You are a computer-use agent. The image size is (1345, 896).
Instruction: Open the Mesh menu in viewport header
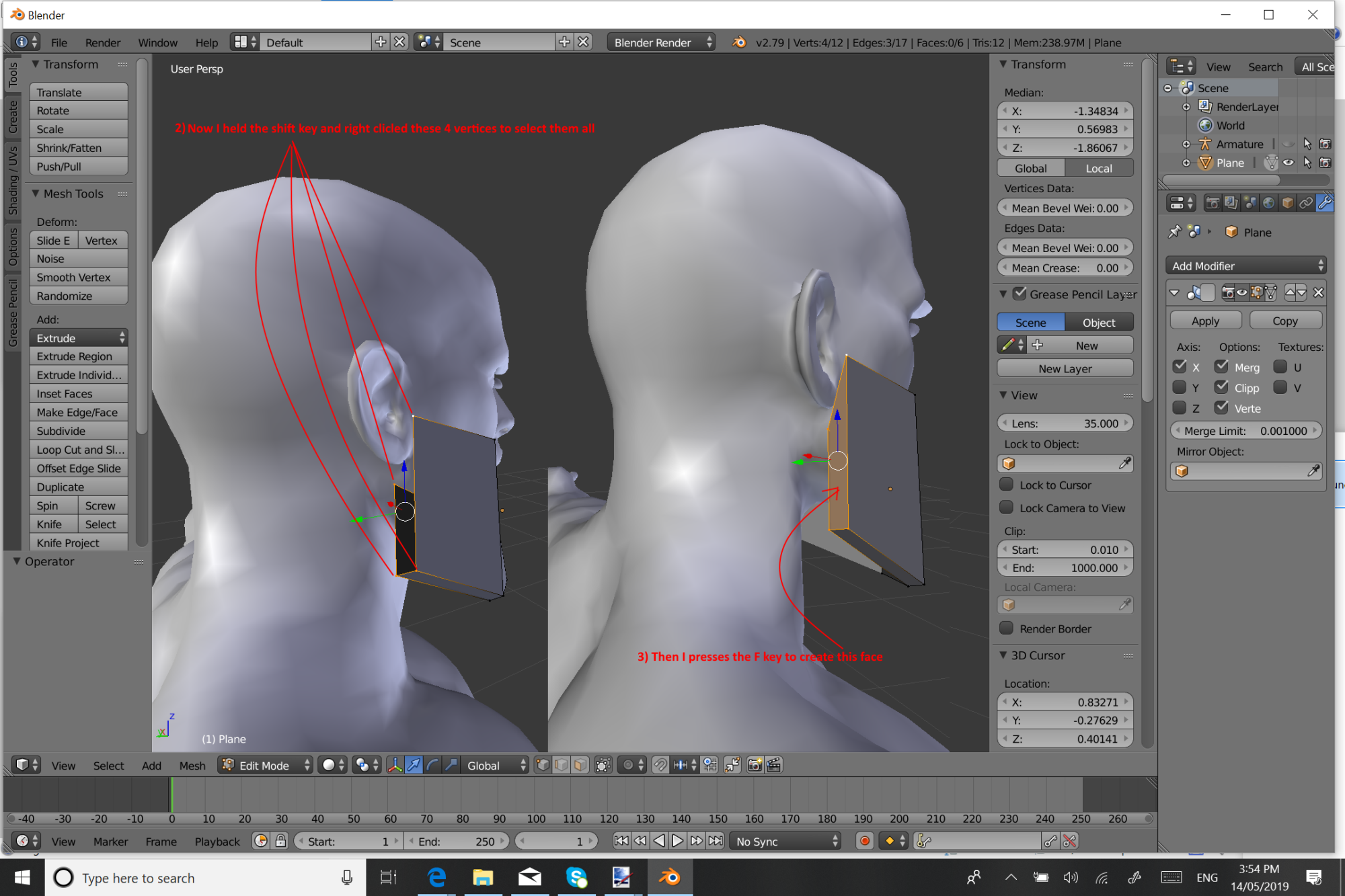(x=192, y=765)
